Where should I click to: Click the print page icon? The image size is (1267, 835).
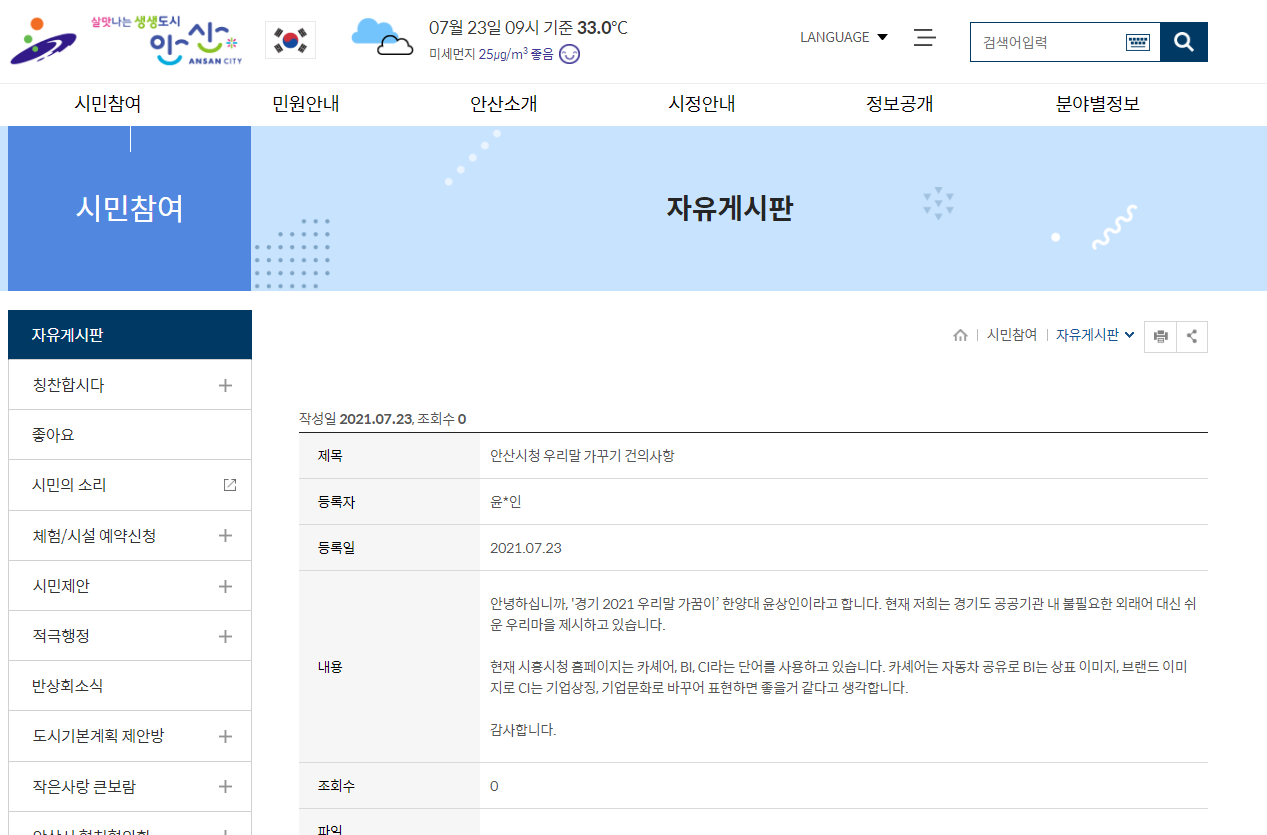[1160, 336]
